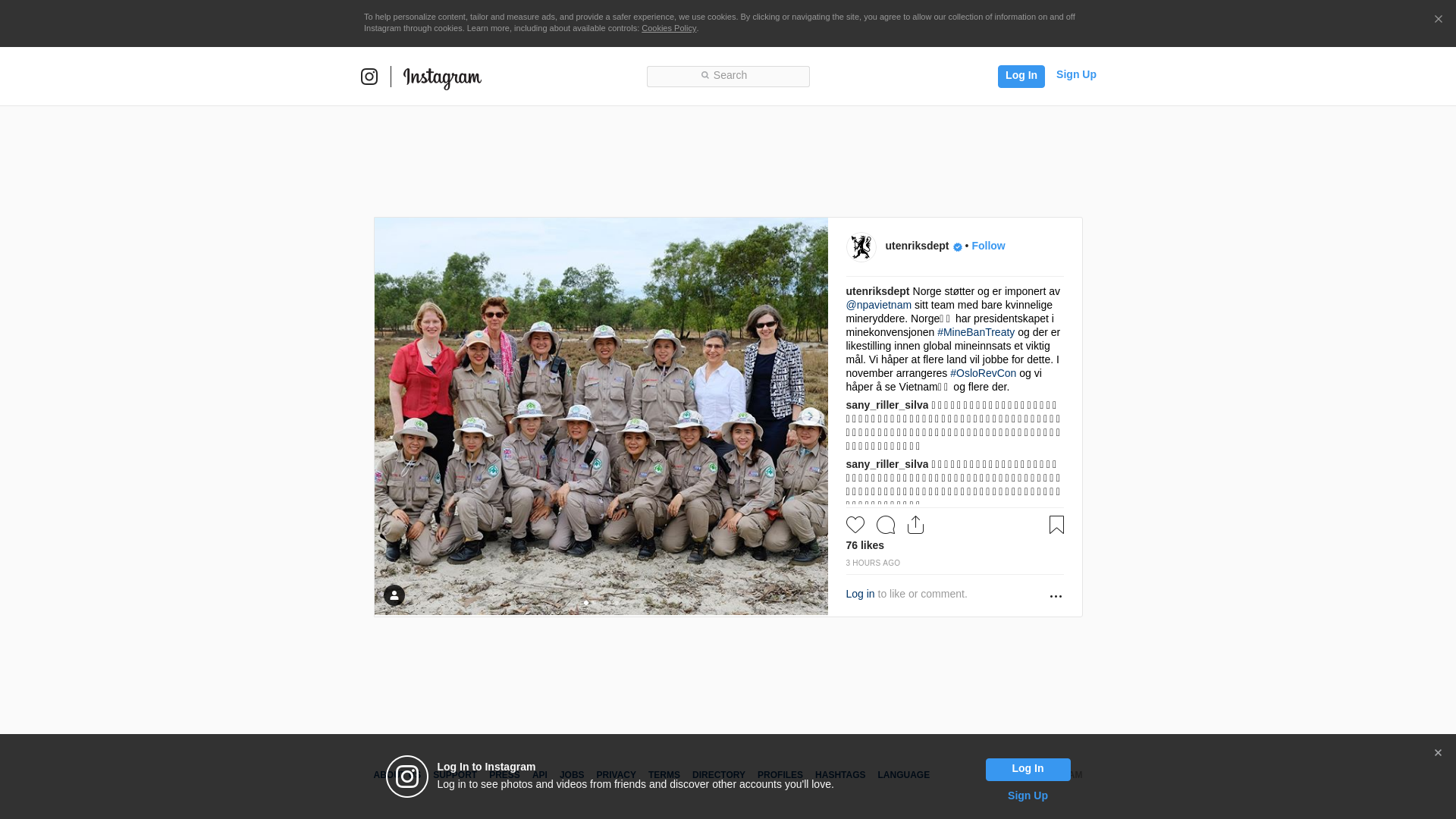Open the Directory footer link

click(x=718, y=775)
